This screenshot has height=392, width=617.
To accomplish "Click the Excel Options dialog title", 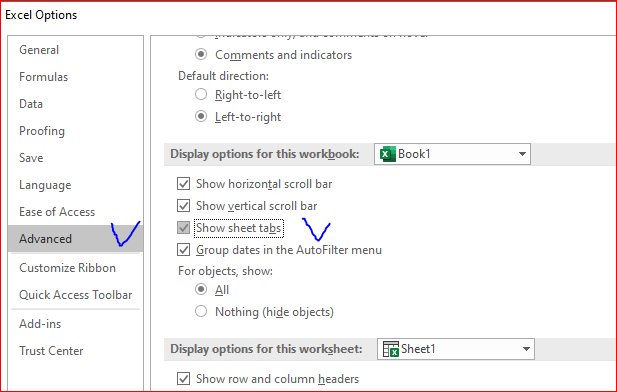I will [41, 15].
